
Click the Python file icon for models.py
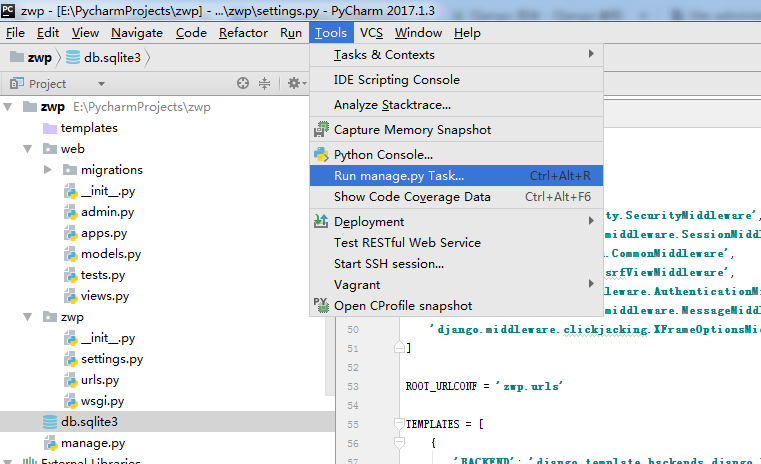pos(71,254)
